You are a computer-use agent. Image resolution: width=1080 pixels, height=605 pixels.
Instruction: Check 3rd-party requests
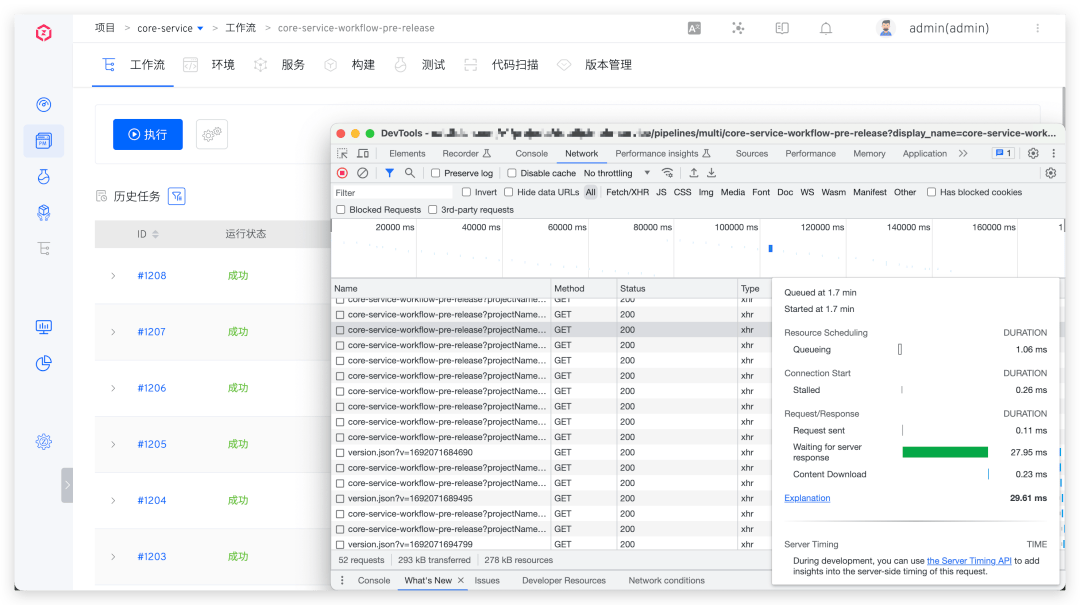coord(433,209)
